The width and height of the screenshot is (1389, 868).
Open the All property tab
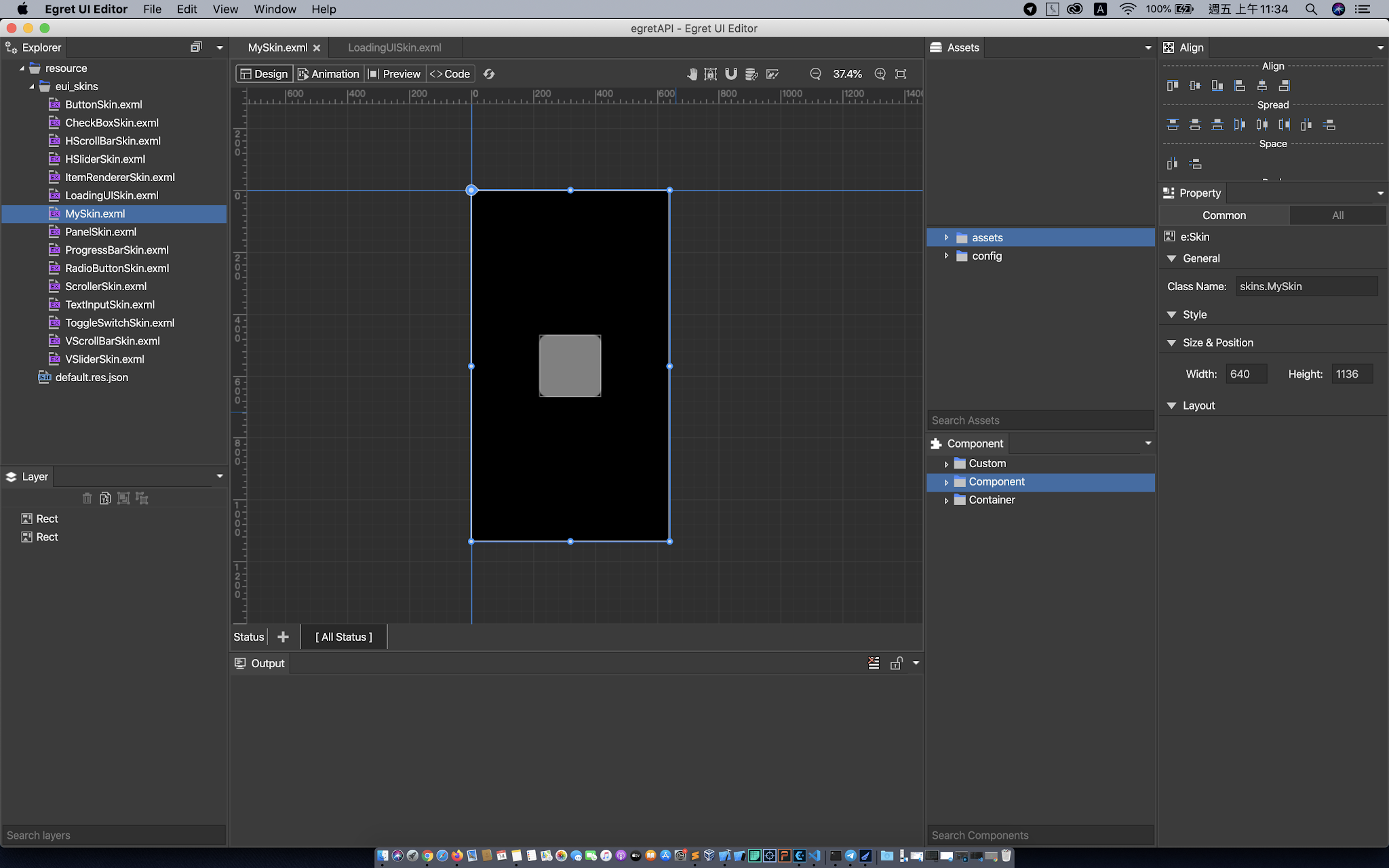click(1337, 215)
